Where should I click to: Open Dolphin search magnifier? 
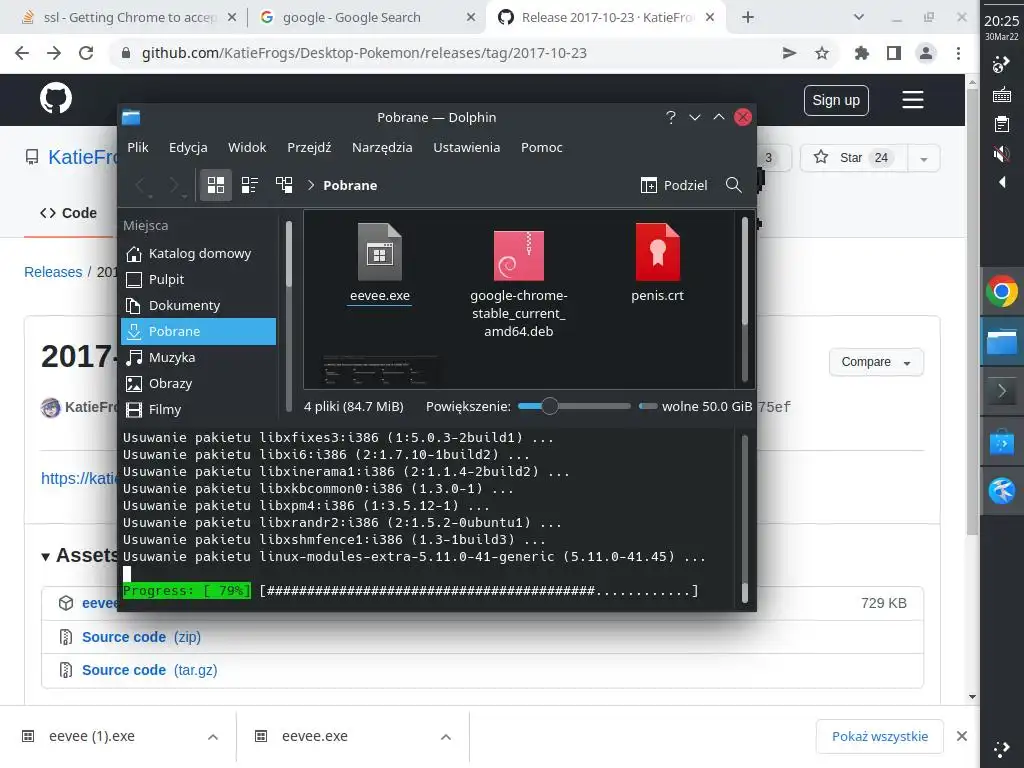point(733,185)
